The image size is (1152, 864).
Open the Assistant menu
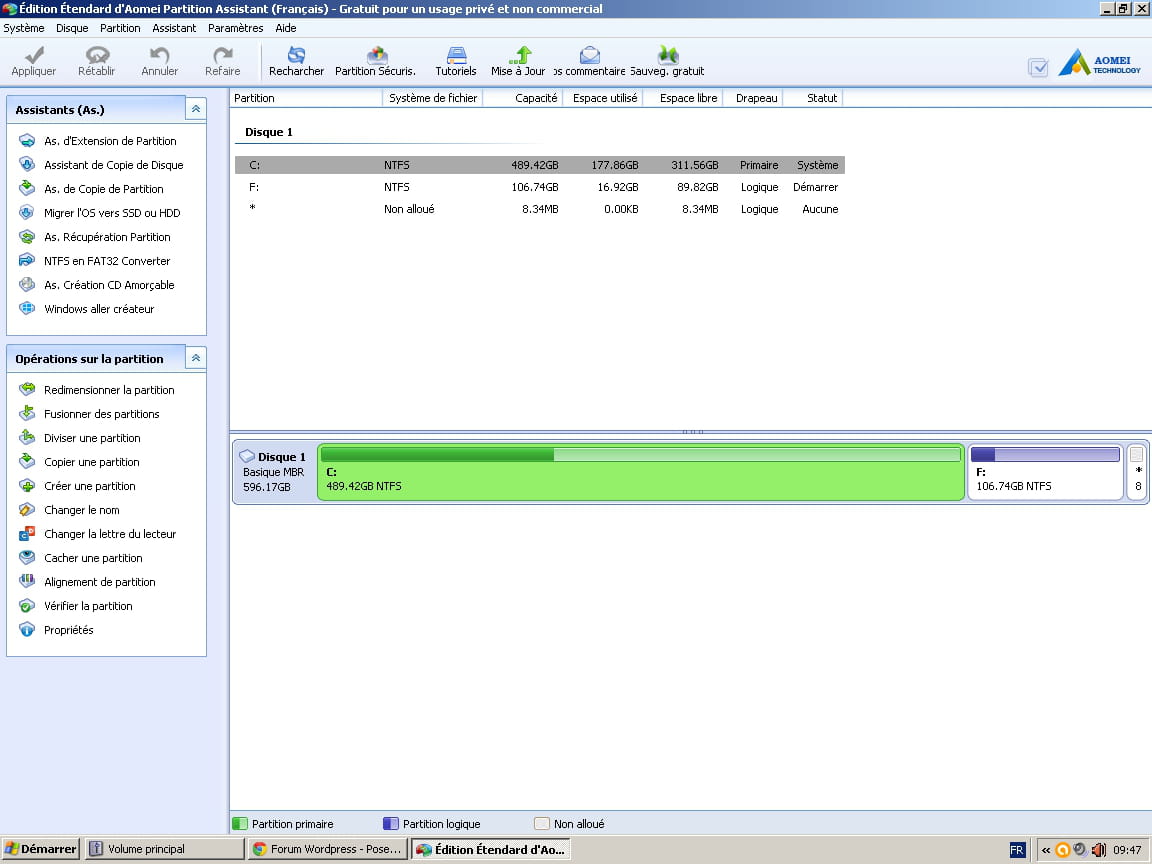[x=174, y=28]
